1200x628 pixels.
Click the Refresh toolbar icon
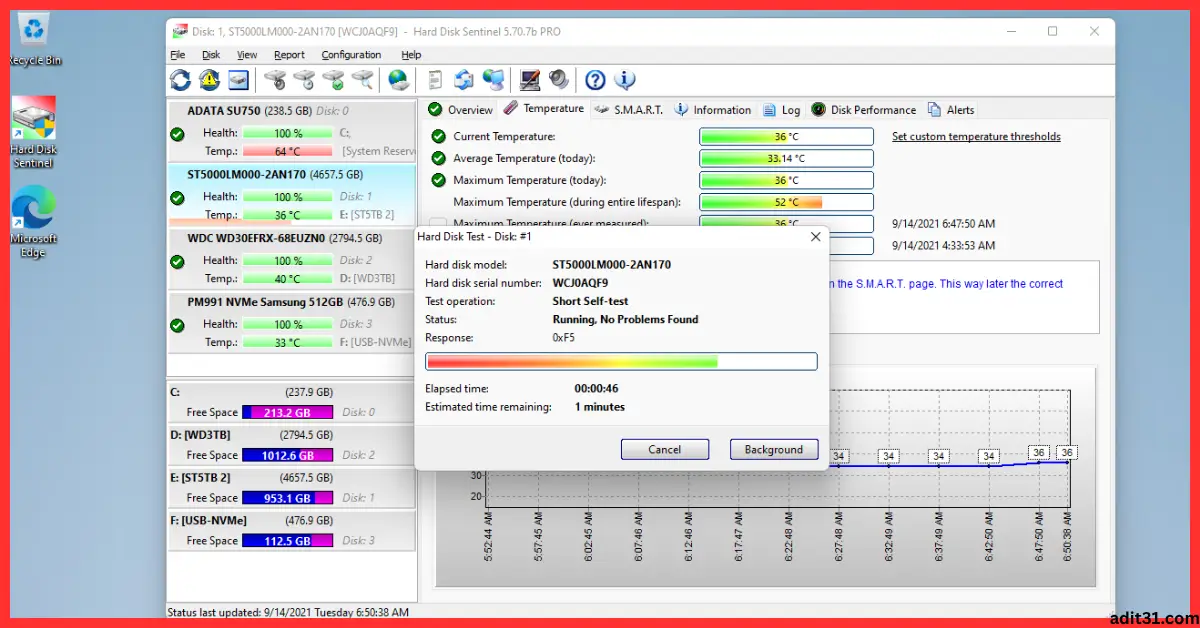click(x=180, y=80)
